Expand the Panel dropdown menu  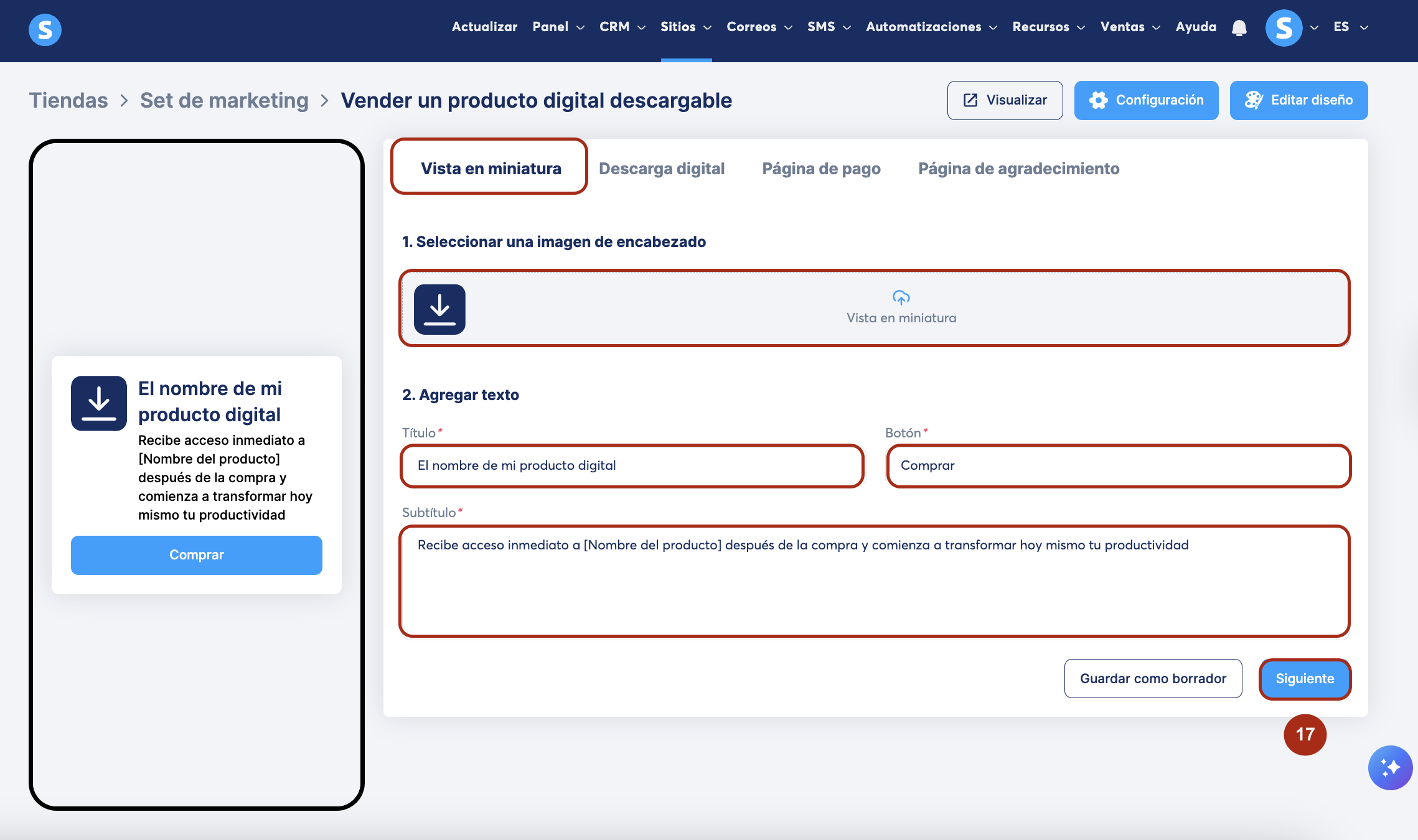click(558, 27)
